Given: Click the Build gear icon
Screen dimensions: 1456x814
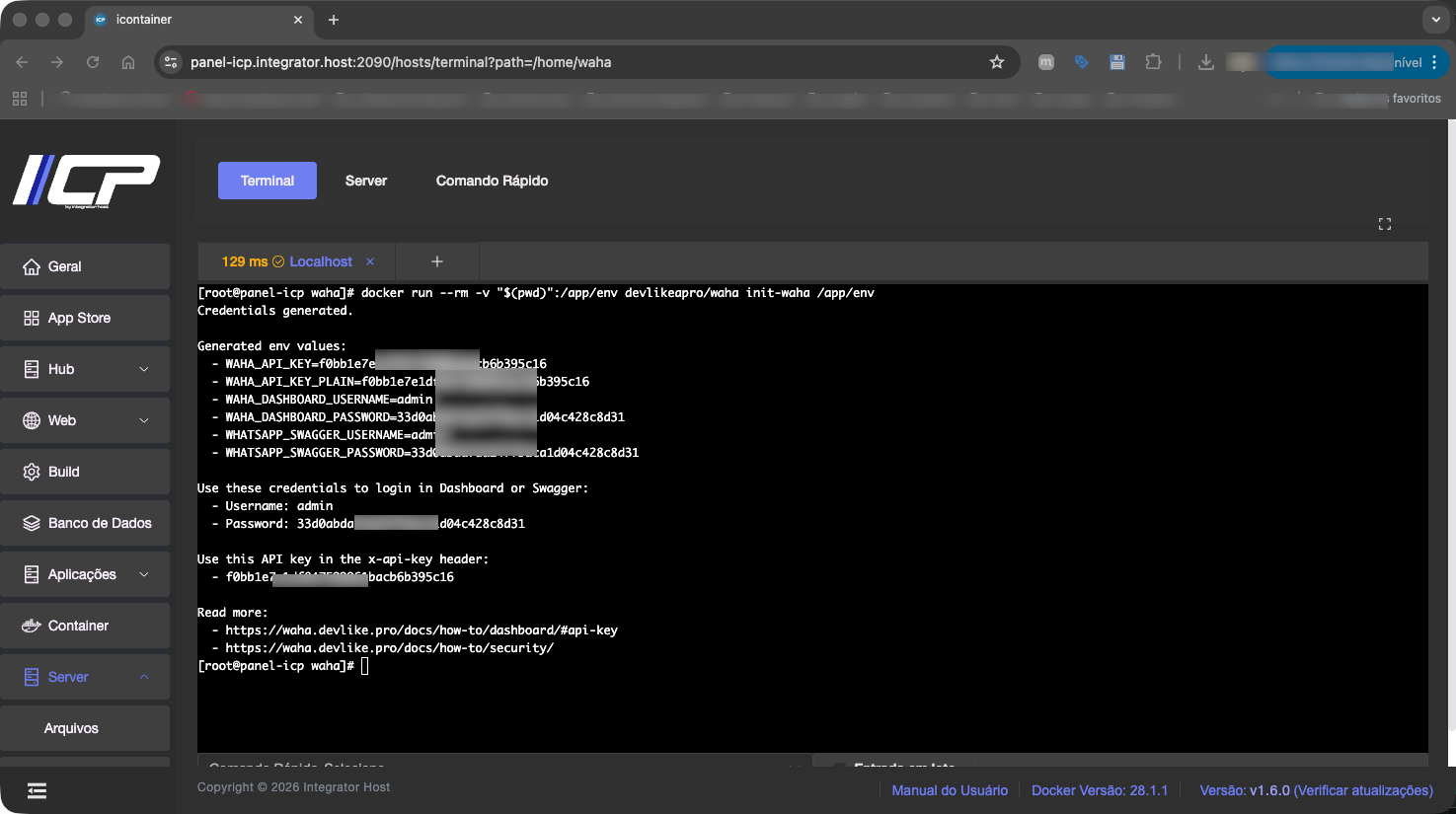Looking at the screenshot, I should coord(32,472).
